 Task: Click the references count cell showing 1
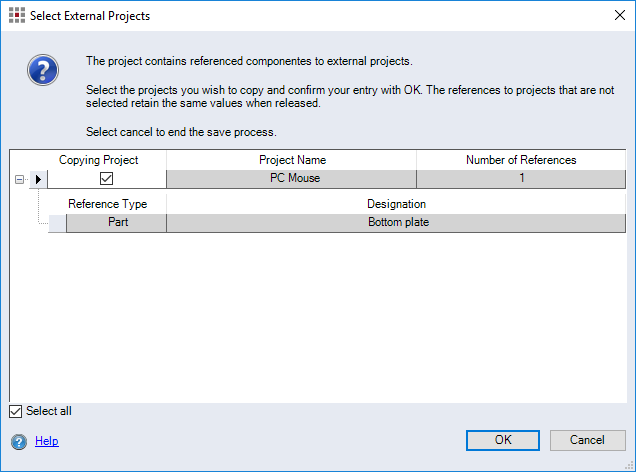click(520, 179)
